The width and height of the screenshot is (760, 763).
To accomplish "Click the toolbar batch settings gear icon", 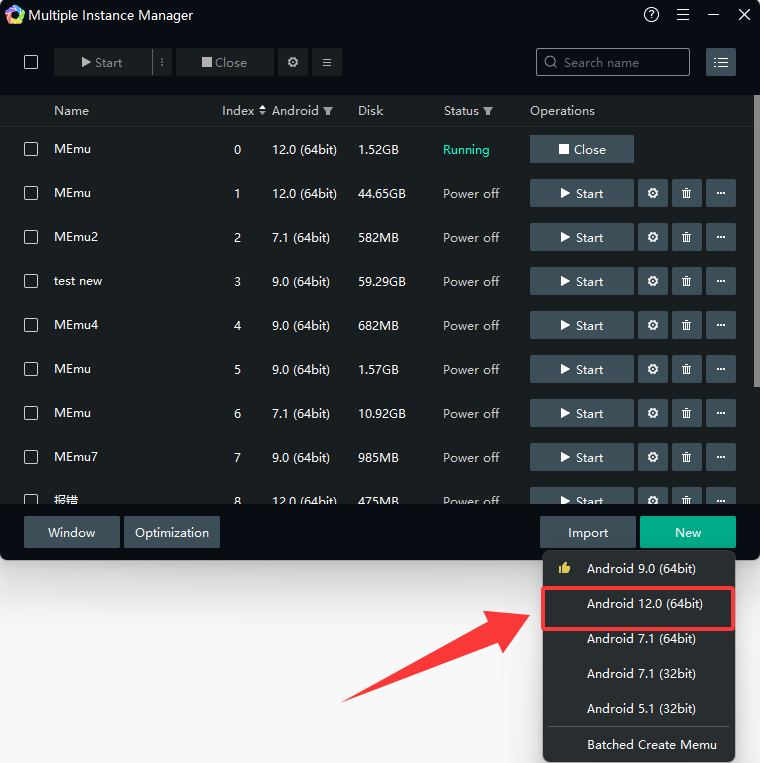I will pos(292,62).
